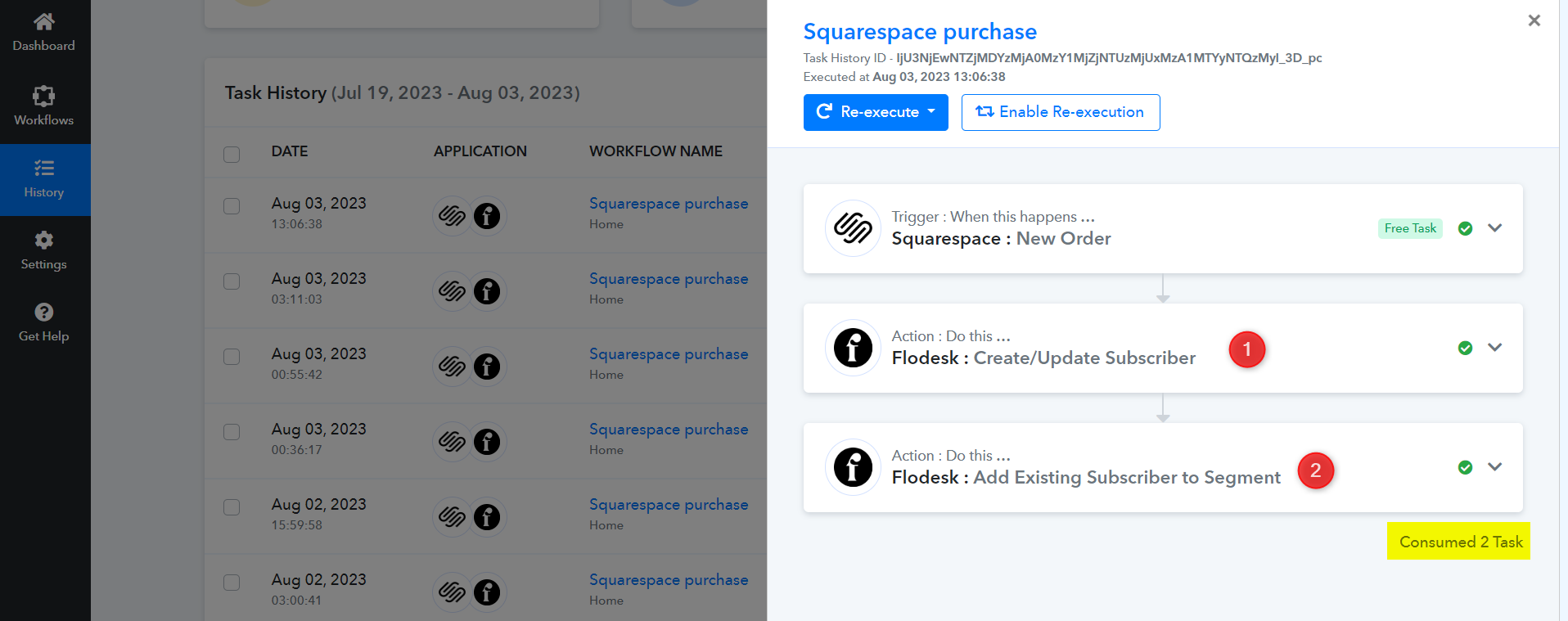Click green success check on Squarespace New Order
The height and width of the screenshot is (621, 1568).
1465,229
